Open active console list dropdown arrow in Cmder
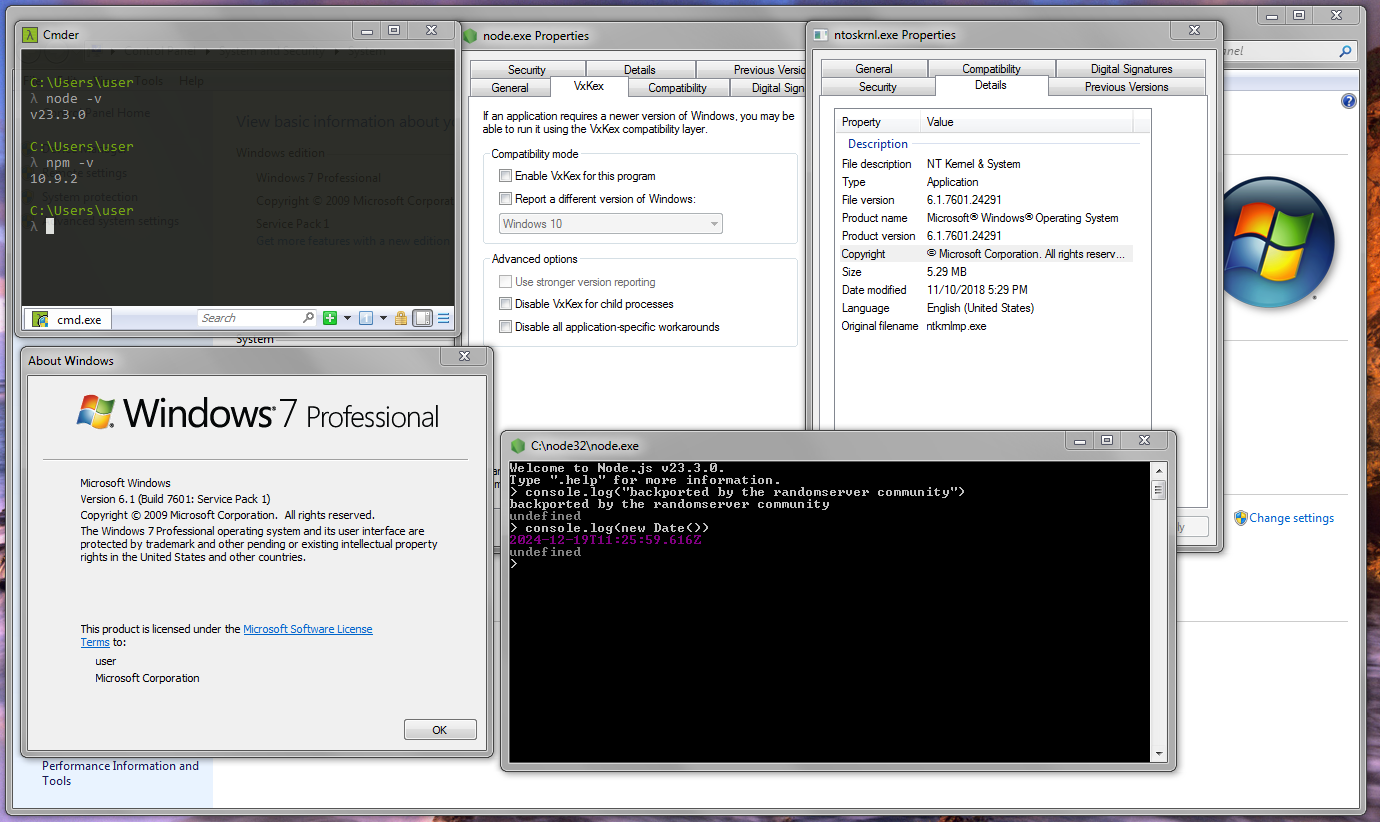 click(383, 318)
